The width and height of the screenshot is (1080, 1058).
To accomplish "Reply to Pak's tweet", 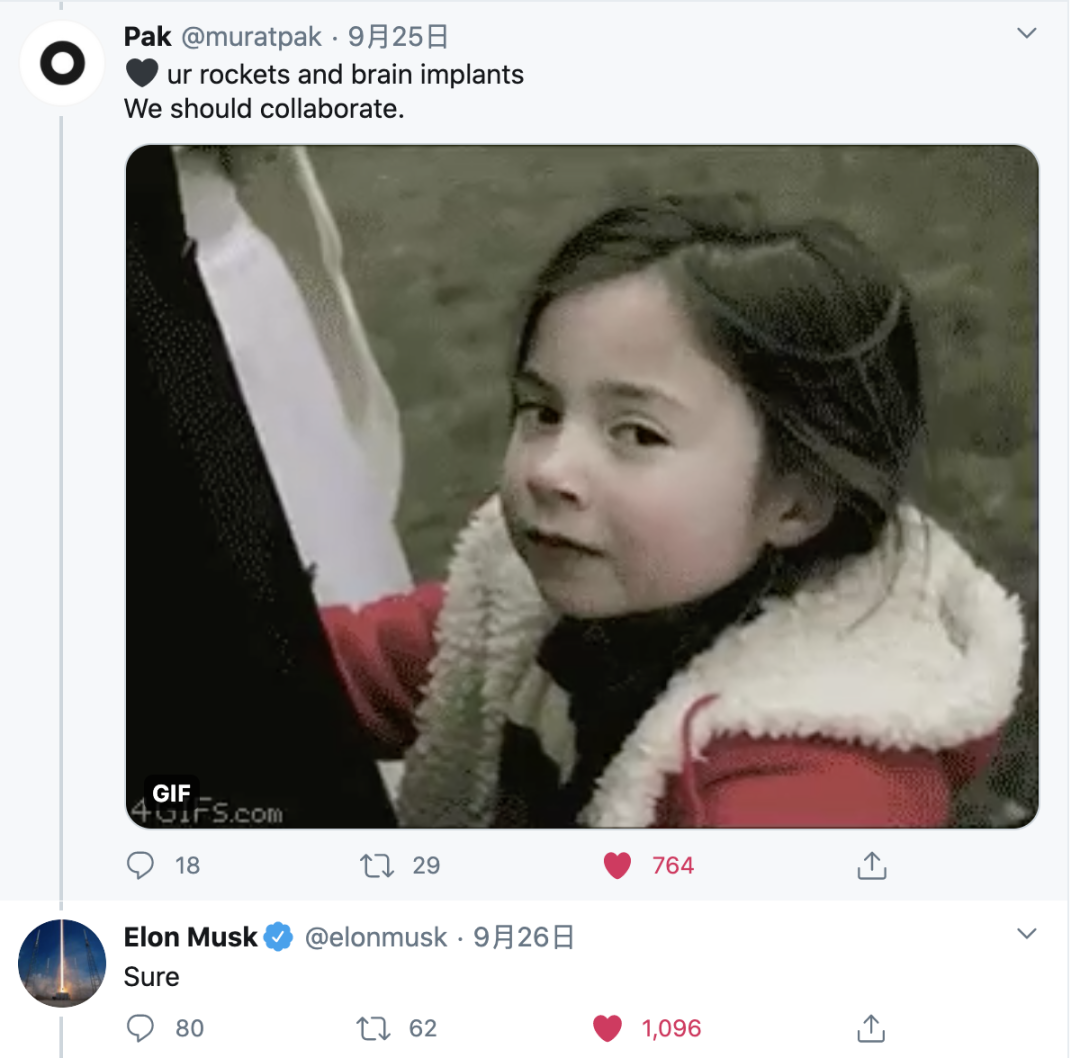I will click(141, 865).
